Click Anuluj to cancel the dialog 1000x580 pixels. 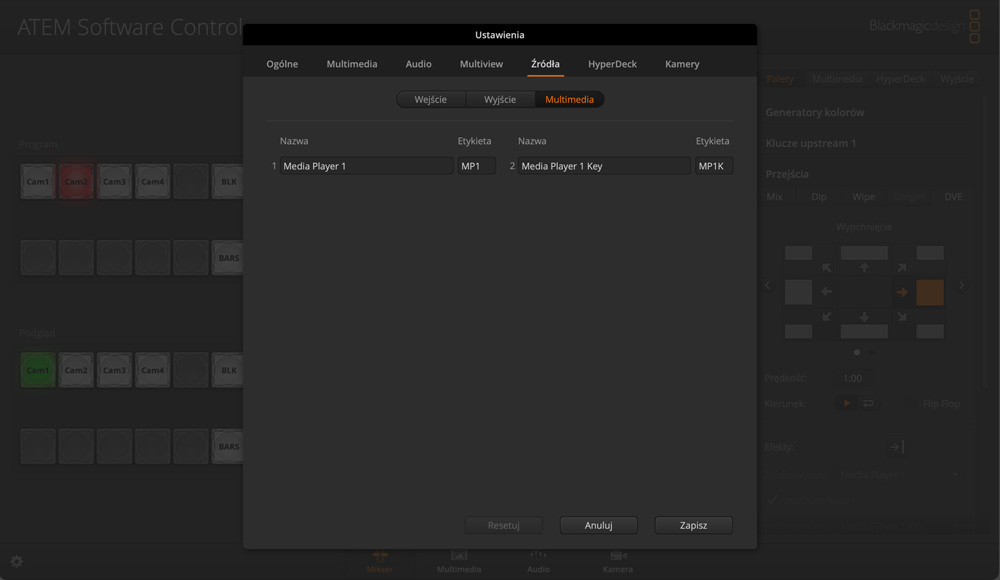point(598,525)
